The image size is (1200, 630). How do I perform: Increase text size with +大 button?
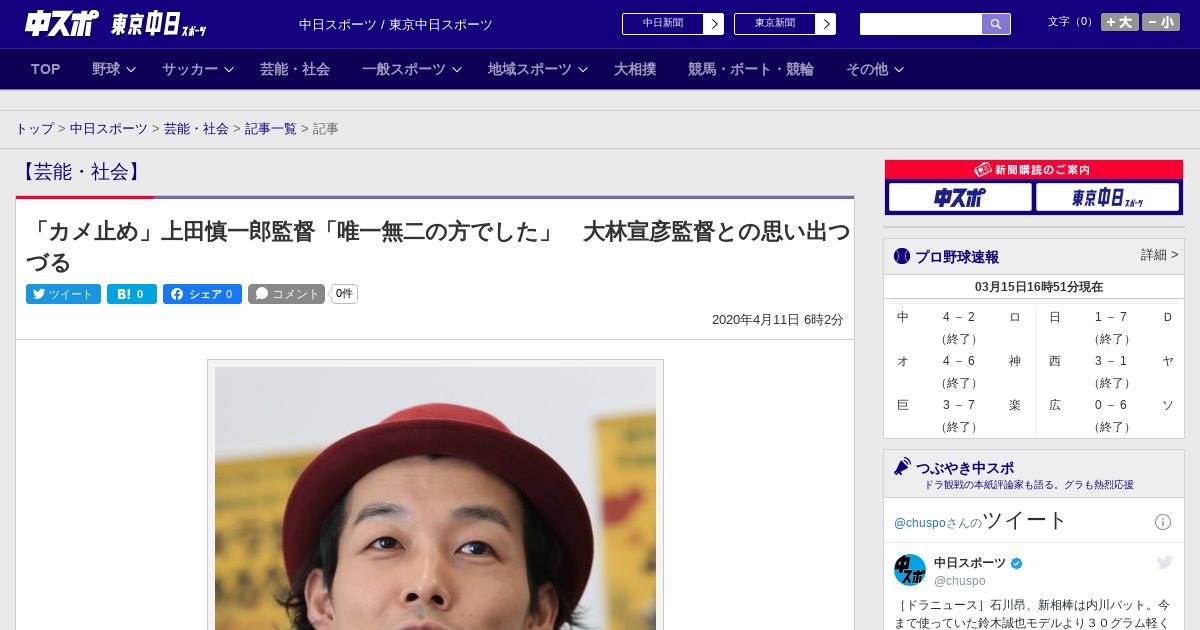click(1120, 22)
